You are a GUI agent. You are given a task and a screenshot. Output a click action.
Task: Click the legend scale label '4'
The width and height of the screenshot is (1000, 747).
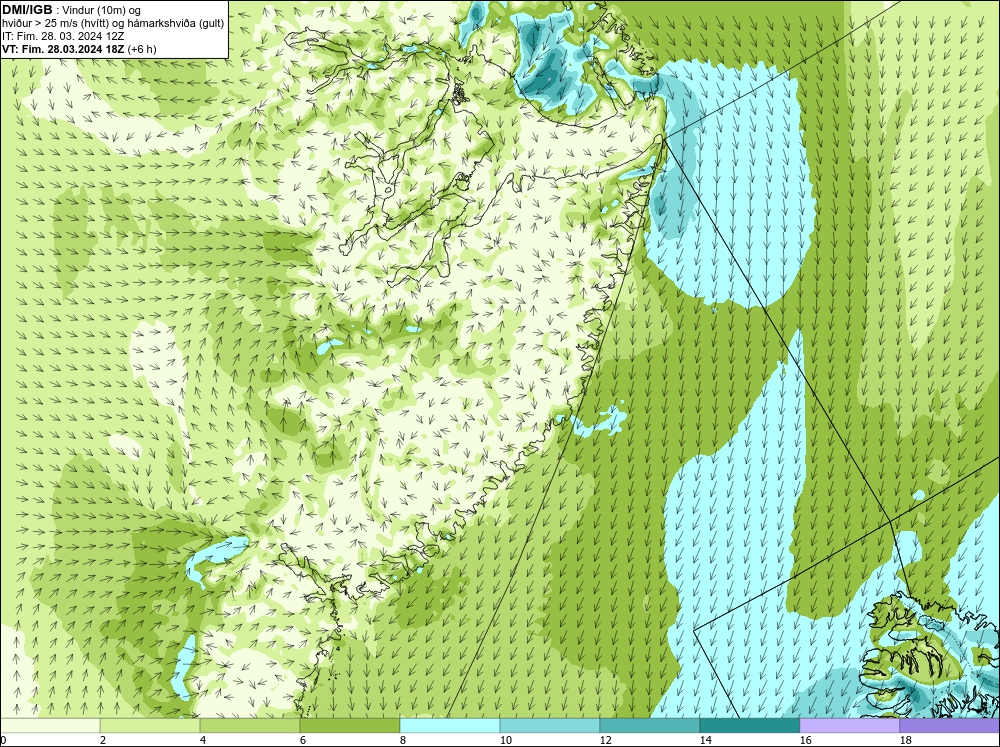click(x=203, y=740)
